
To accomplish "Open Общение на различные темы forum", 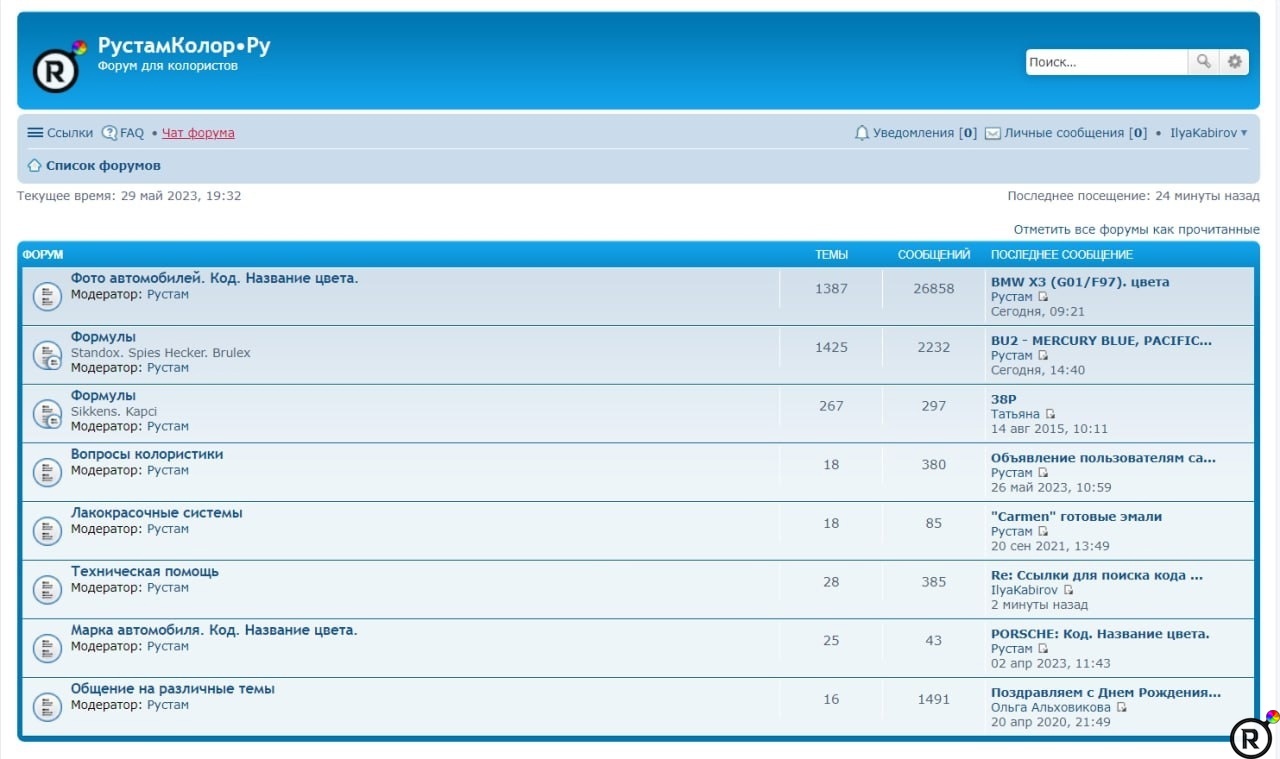I will [x=172, y=689].
